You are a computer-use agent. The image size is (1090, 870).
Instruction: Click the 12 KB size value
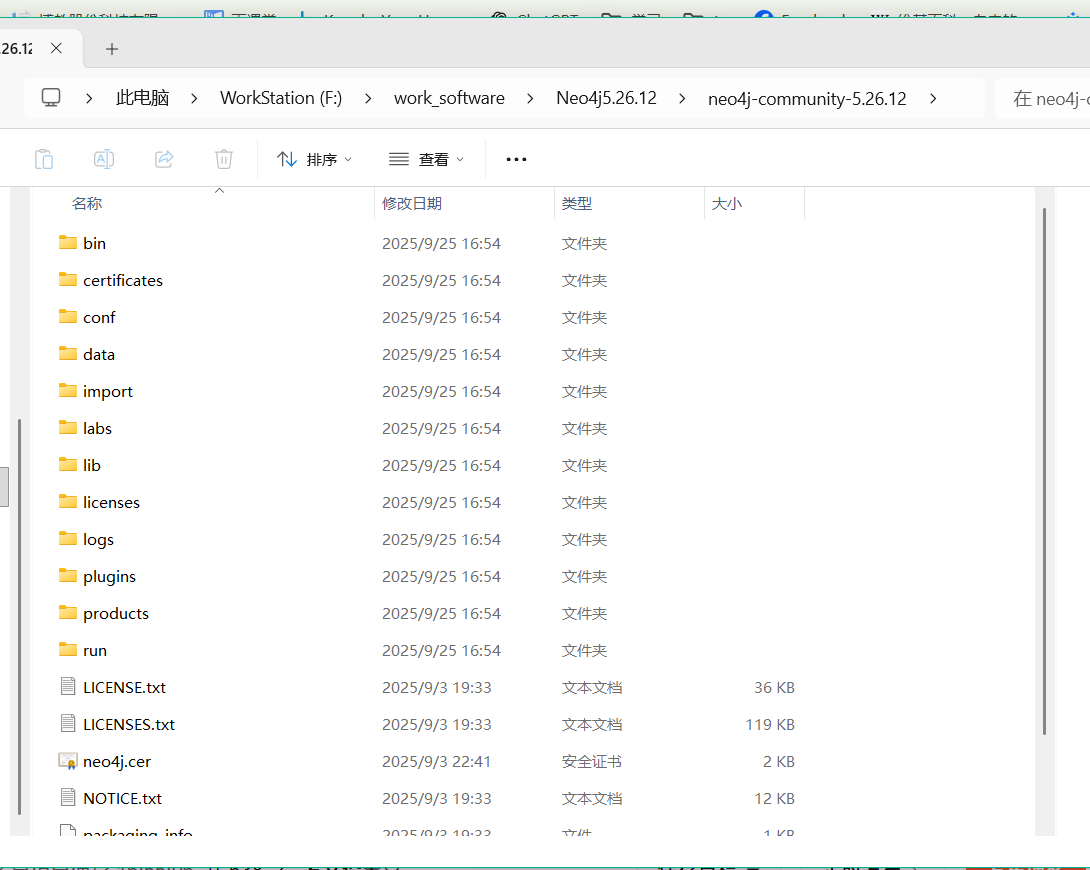pyautogui.click(x=774, y=798)
